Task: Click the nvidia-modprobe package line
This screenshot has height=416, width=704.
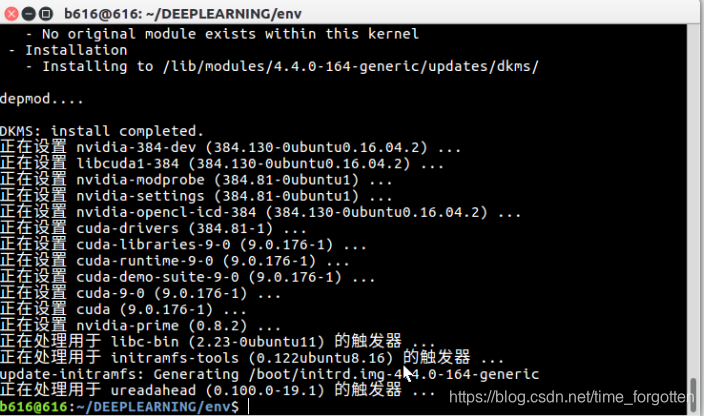Action: pyautogui.click(x=196, y=180)
